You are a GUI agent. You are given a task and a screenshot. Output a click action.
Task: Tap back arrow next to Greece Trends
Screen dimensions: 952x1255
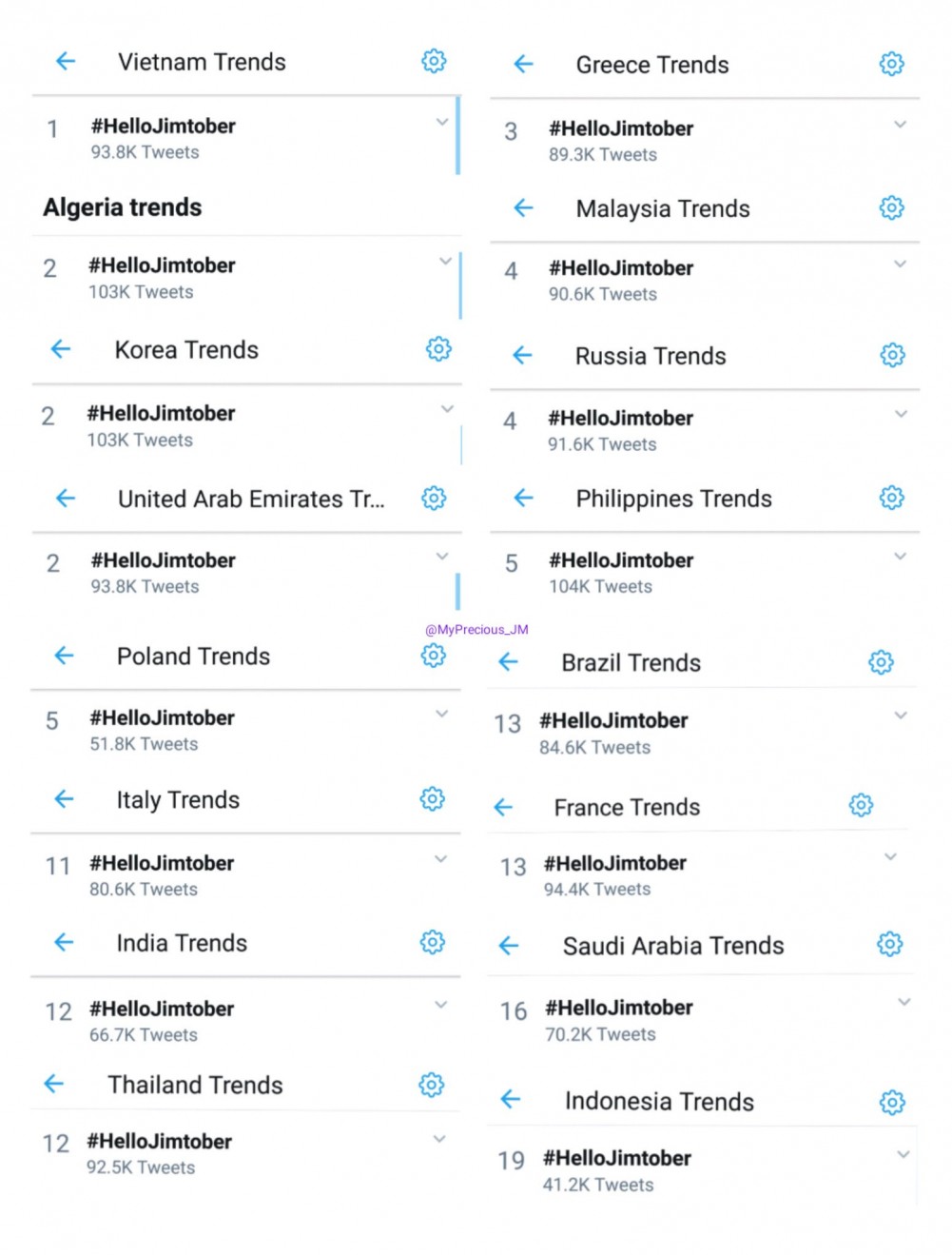523,64
